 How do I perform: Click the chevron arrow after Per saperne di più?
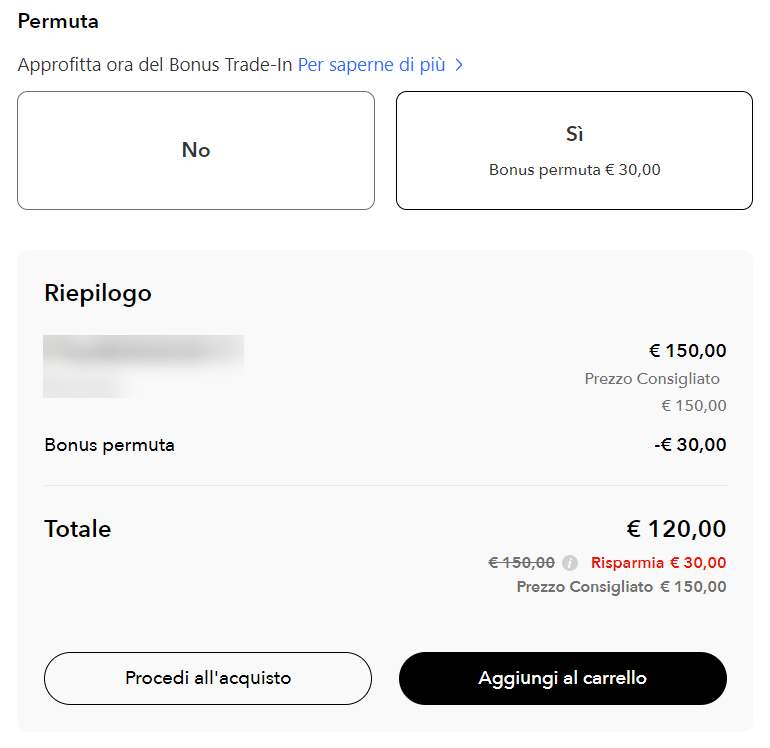click(459, 65)
